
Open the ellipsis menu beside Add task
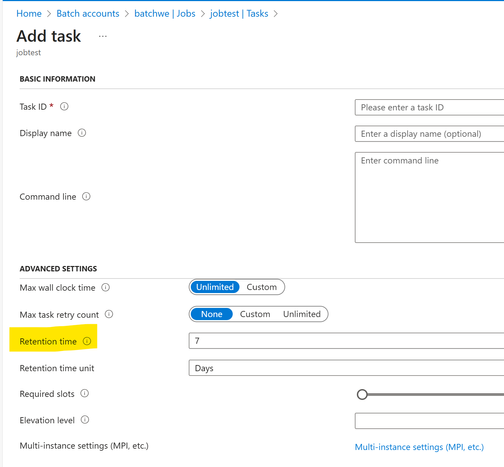pos(103,36)
